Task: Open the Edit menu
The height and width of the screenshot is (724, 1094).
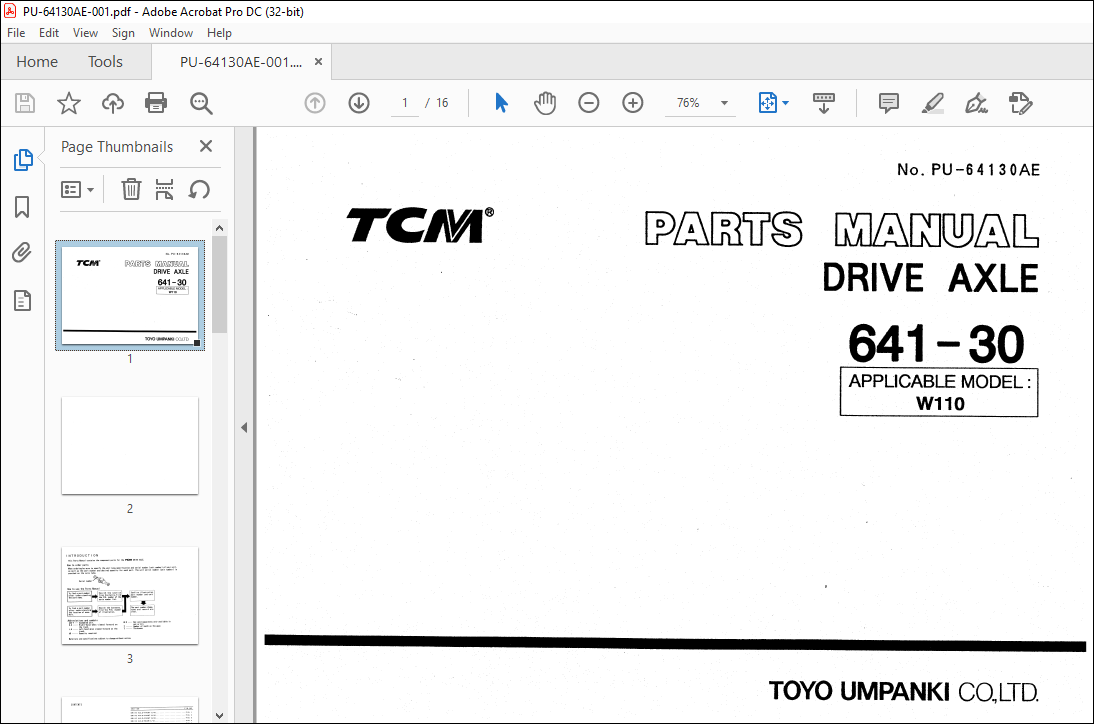Action: point(49,33)
